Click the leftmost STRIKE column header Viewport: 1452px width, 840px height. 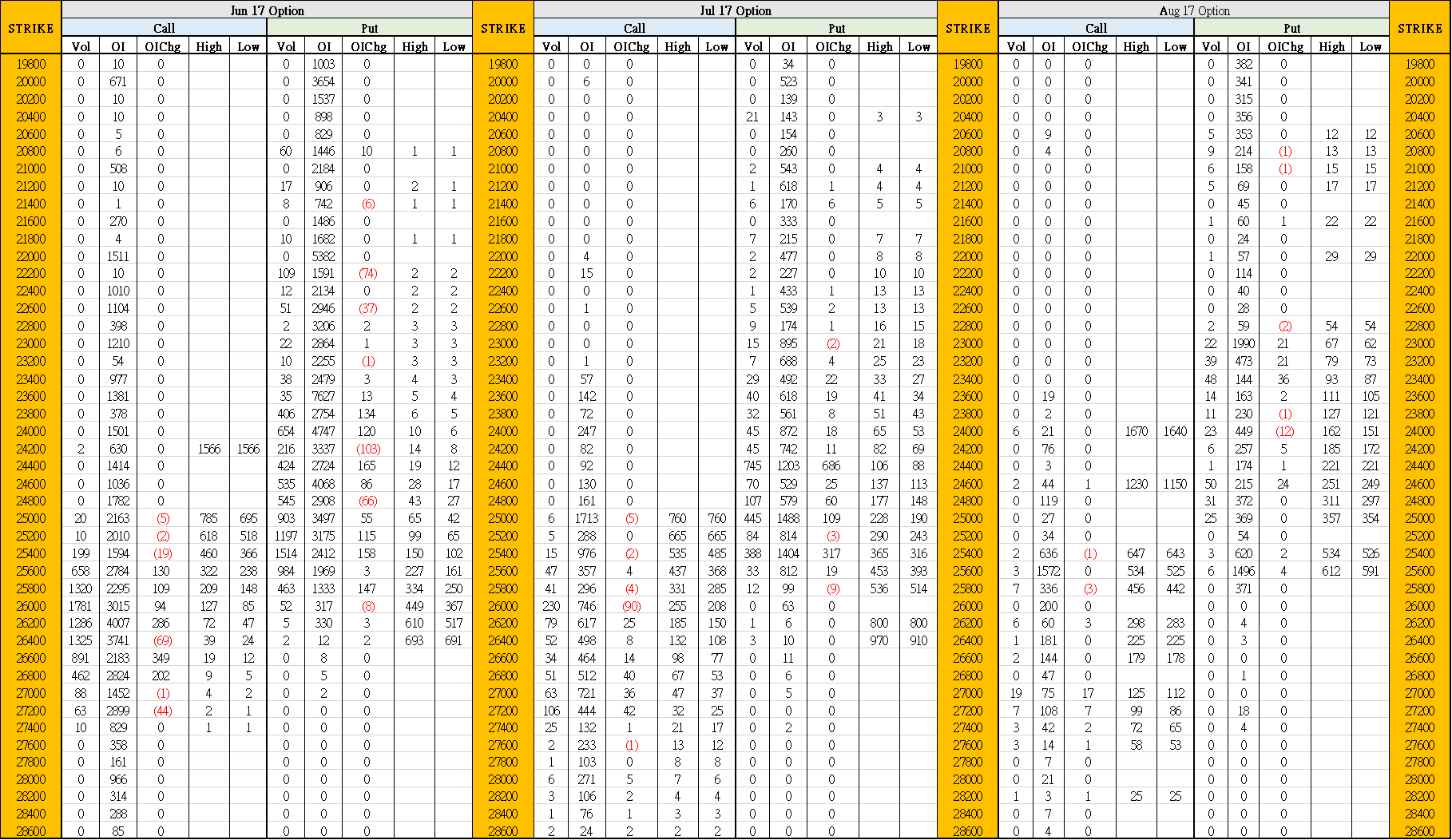(31, 28)
